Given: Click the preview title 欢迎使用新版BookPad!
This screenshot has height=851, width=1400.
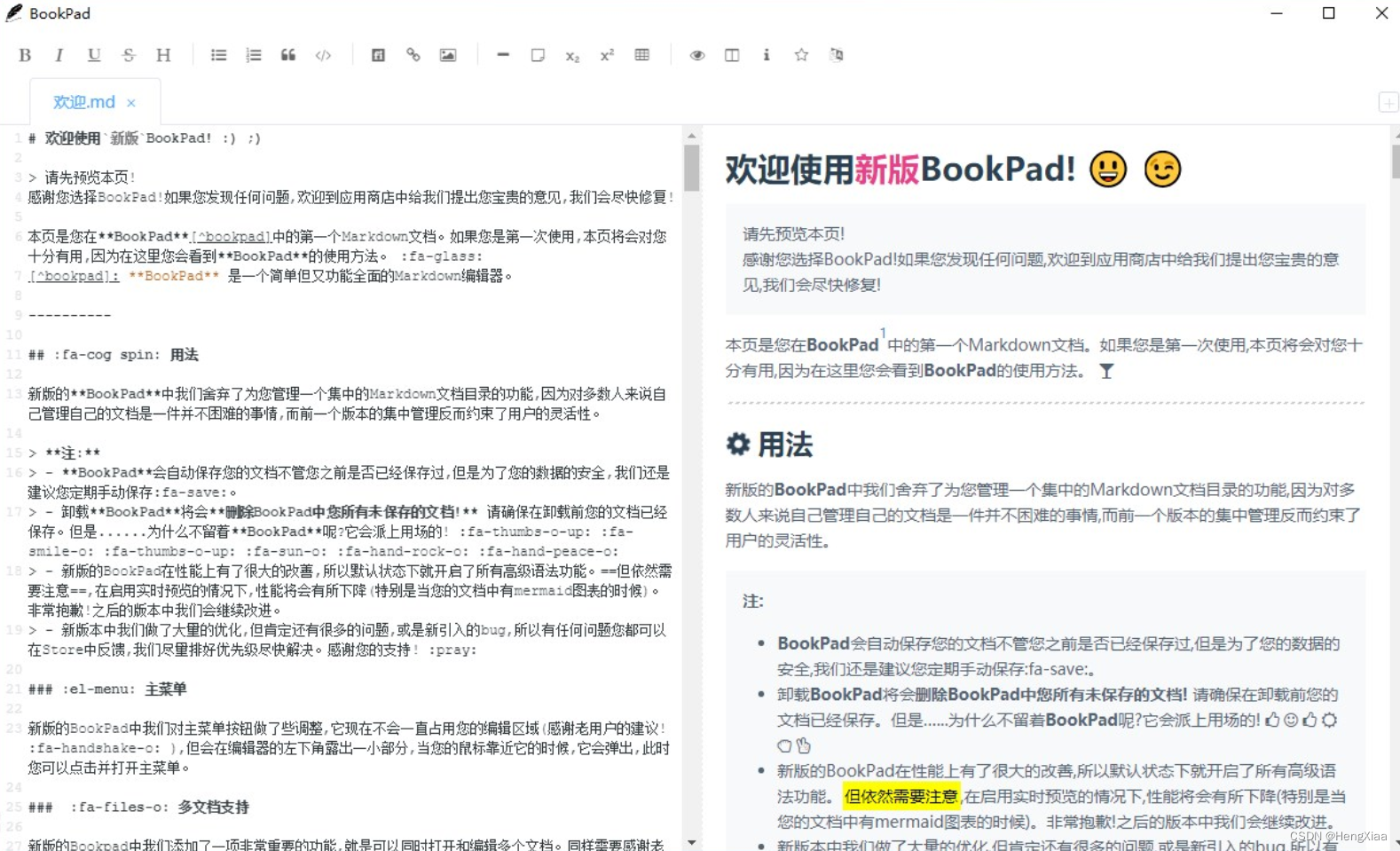Looking at the screenshot, I should click(901, 169).
